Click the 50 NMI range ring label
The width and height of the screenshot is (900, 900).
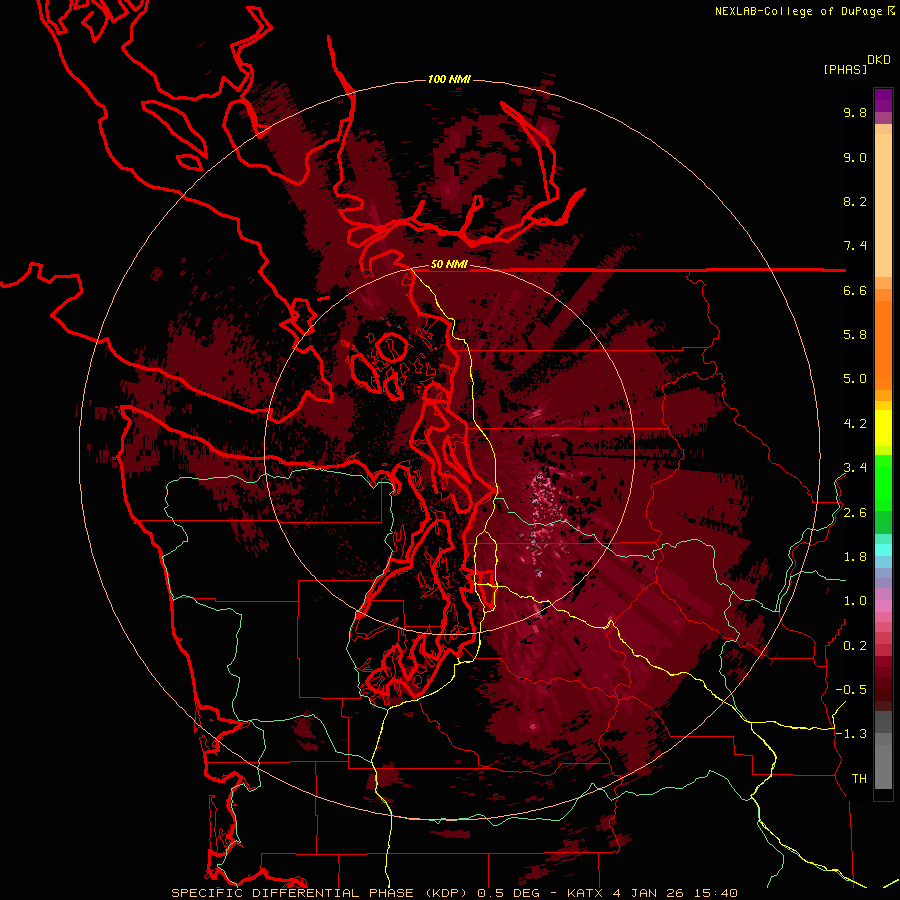tap(449, 265)
